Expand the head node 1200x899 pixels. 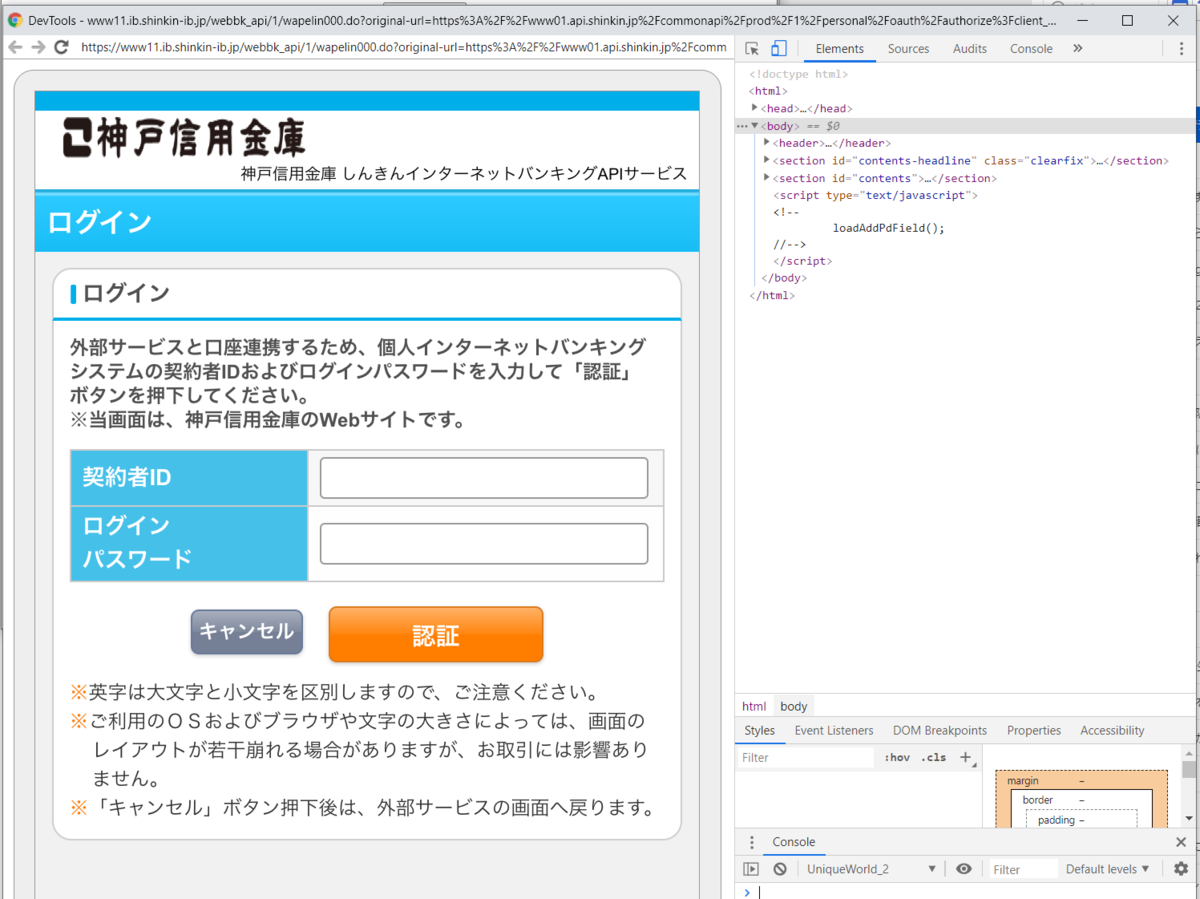tap(755, 108)
